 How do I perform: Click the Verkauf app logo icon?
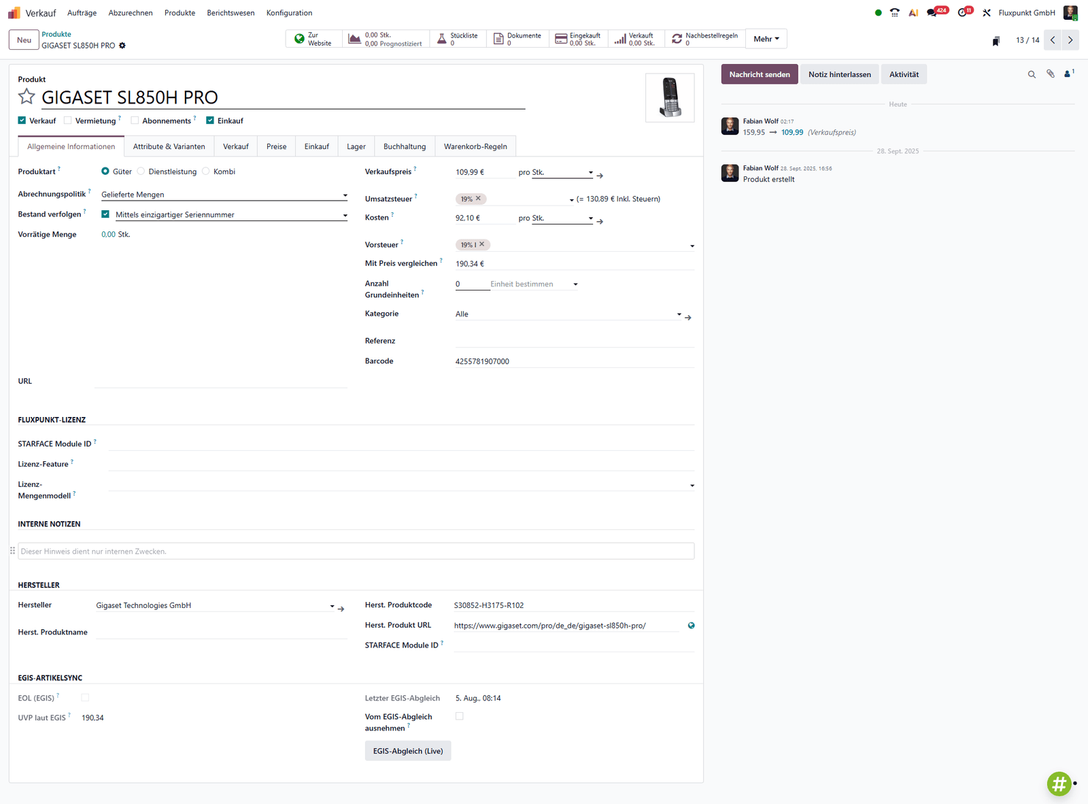14,12
